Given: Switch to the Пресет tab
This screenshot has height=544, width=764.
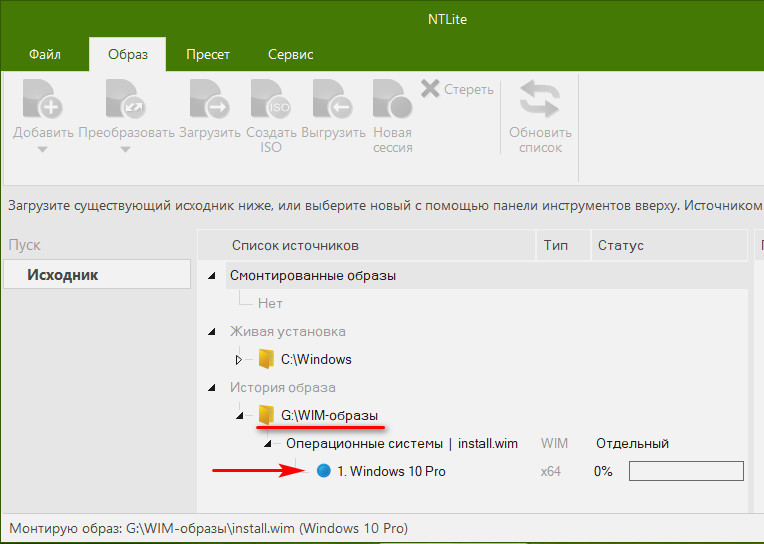Looking at the screenshot, I should point(208,54).
